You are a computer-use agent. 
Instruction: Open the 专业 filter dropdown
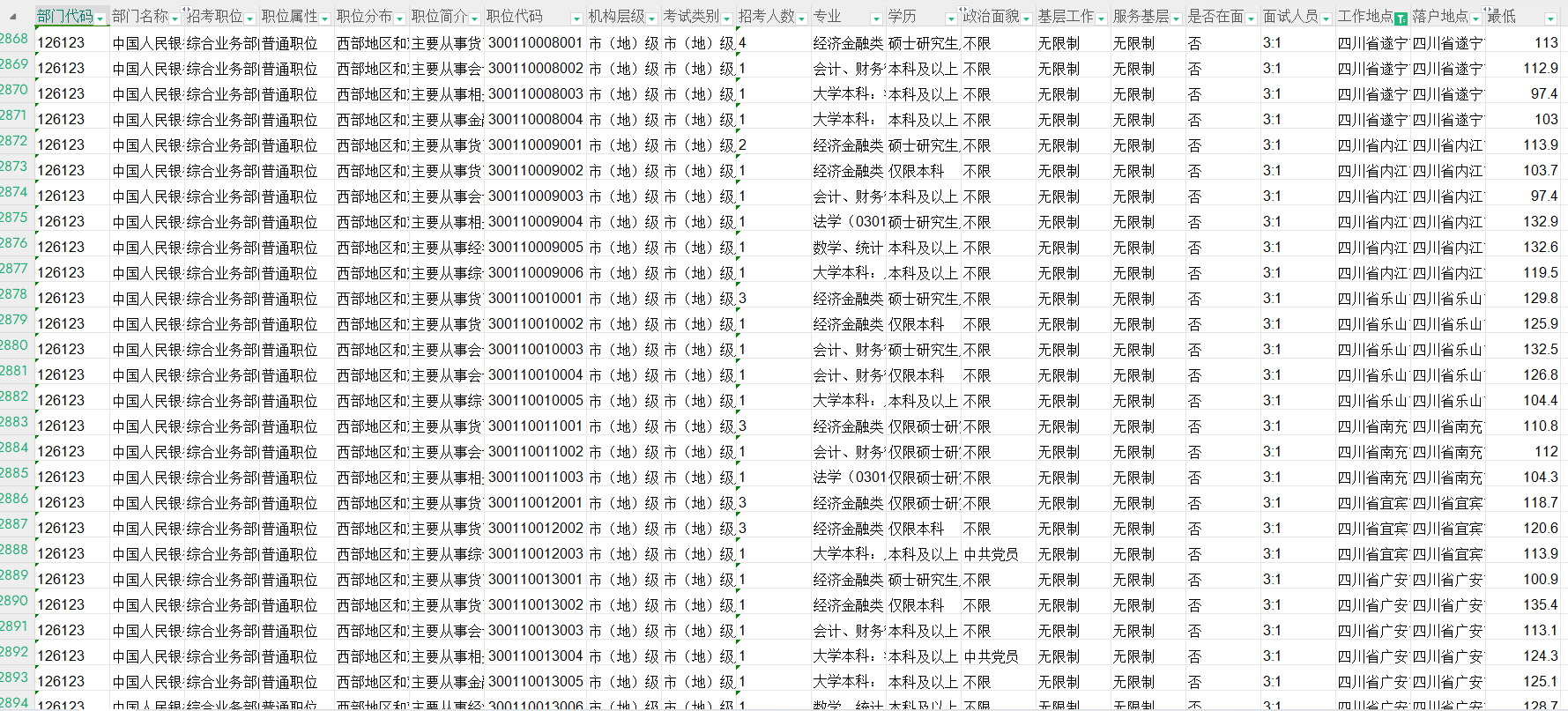point(876,19)
